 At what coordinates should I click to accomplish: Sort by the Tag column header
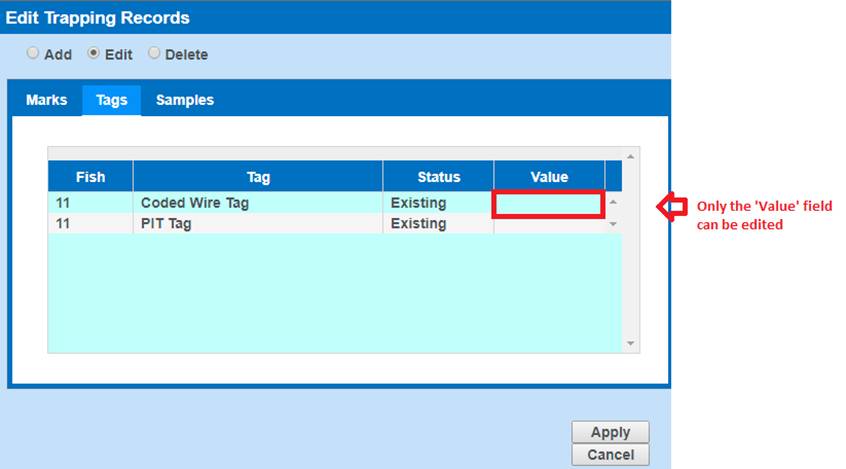click(x=258, y=177)
